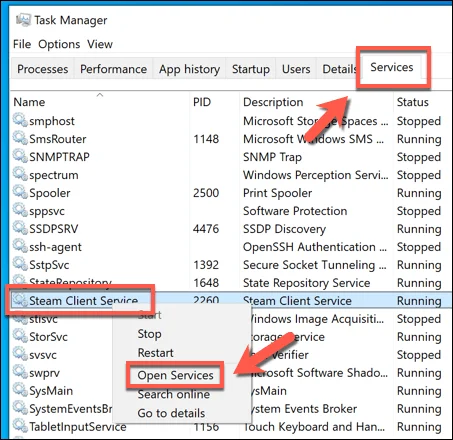Switch to the App history tab
The image size is (453, 440).
pos(189,69)
